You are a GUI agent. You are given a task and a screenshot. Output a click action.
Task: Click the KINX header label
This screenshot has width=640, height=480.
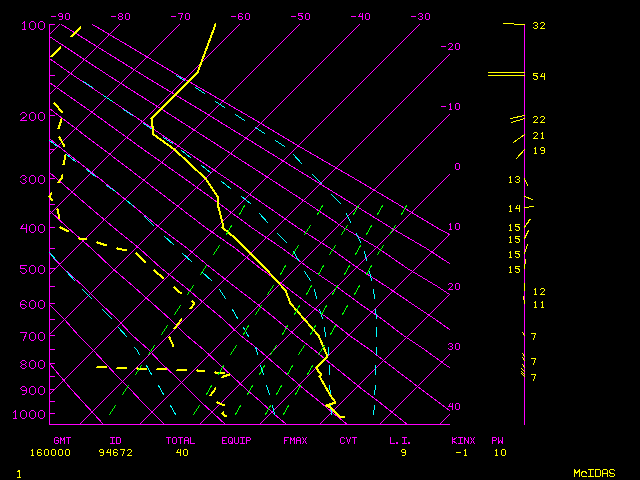pos(463,440)
